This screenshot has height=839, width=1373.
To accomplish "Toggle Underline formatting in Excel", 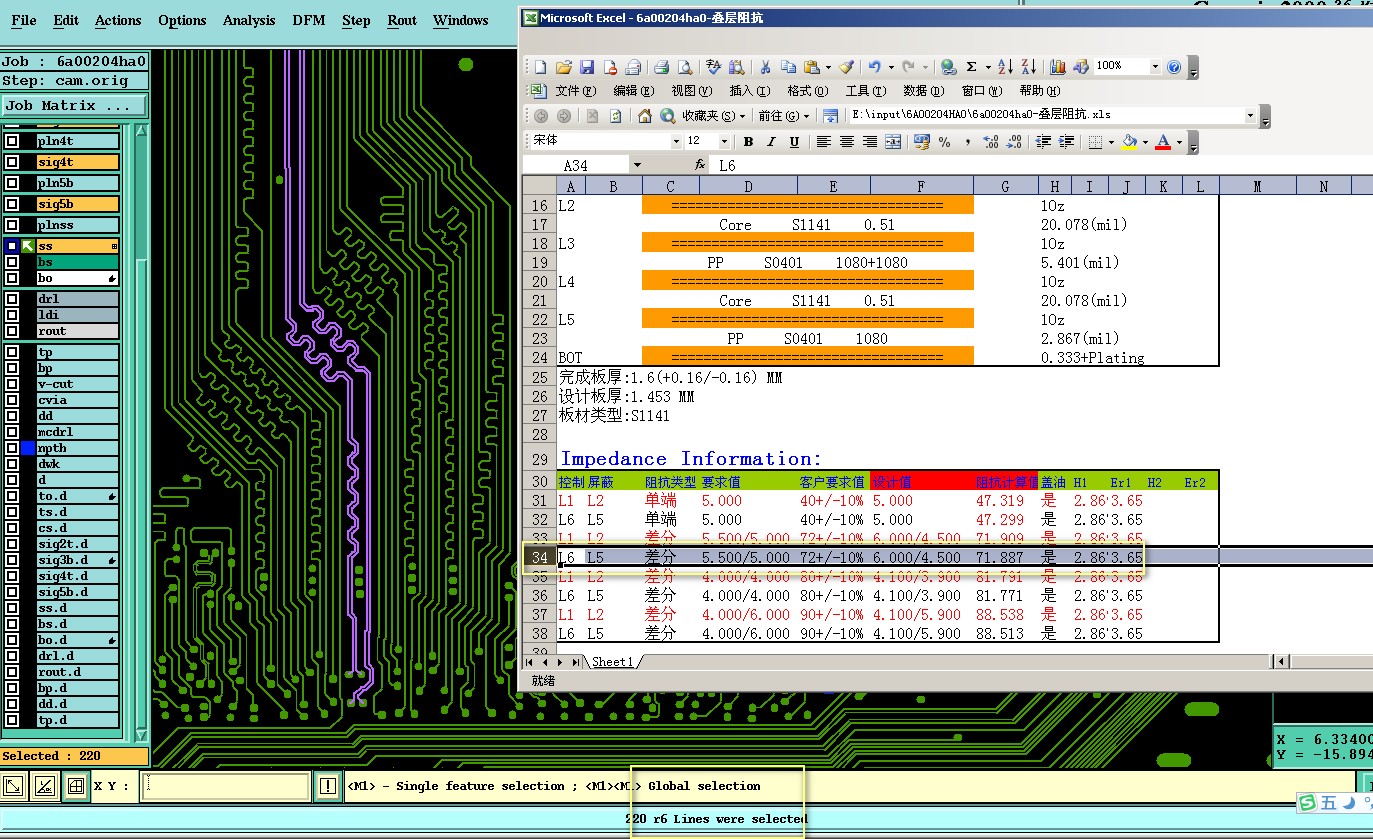I will (x=794, y=142).
